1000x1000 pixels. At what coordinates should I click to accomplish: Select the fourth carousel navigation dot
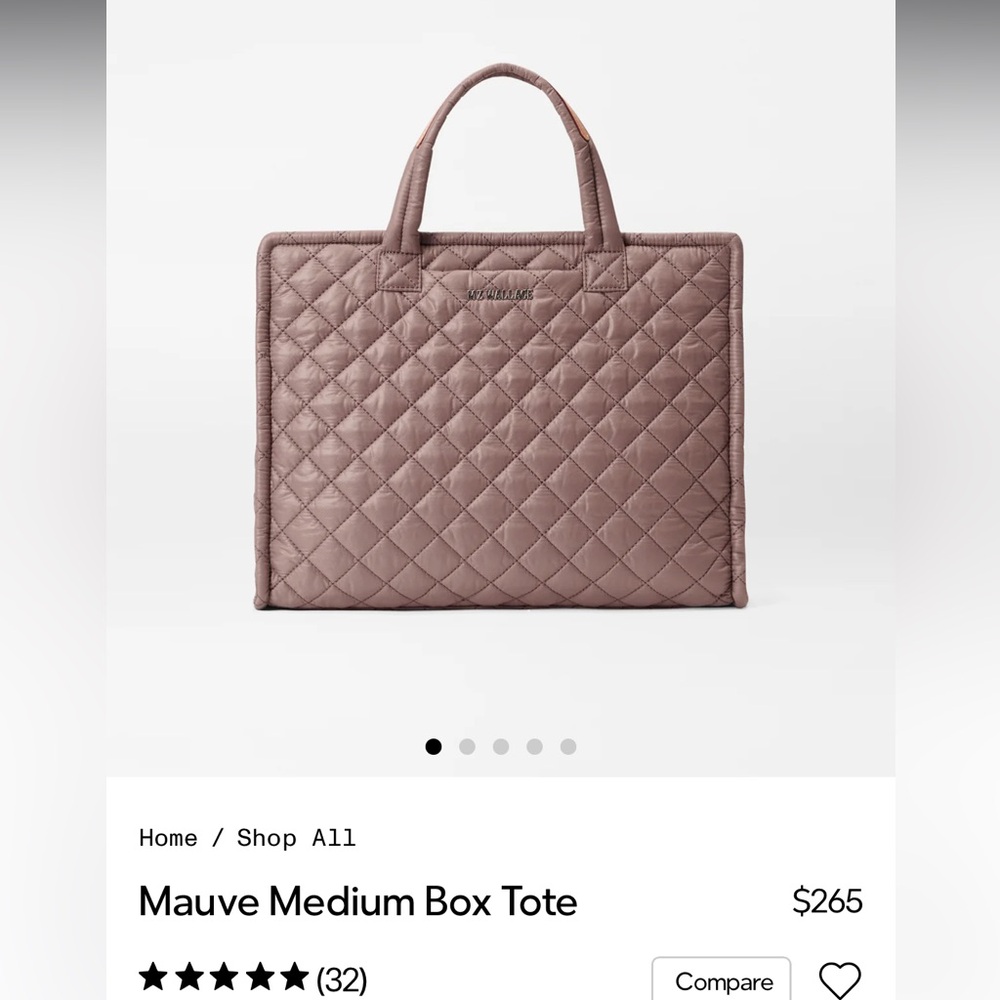(x=534, y=745)
